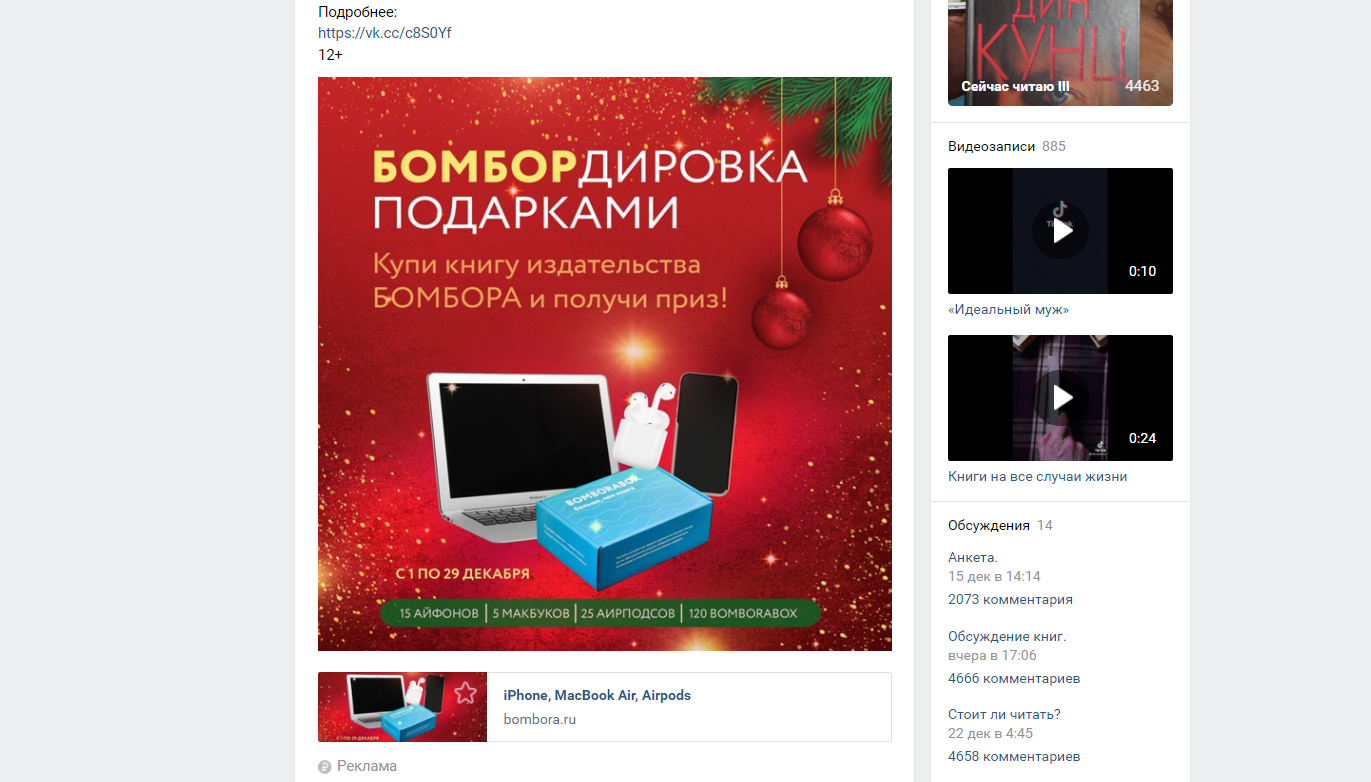Play the «Идеальный муж» video
The width and height of the screenshot is (1371, 782).
[x=1060, y=231]
